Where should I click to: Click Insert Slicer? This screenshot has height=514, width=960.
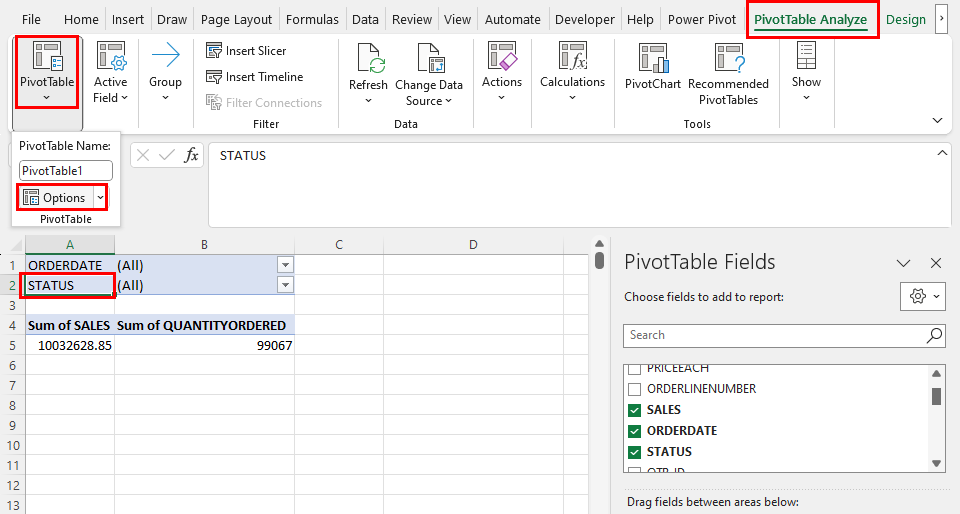(246, 51)
